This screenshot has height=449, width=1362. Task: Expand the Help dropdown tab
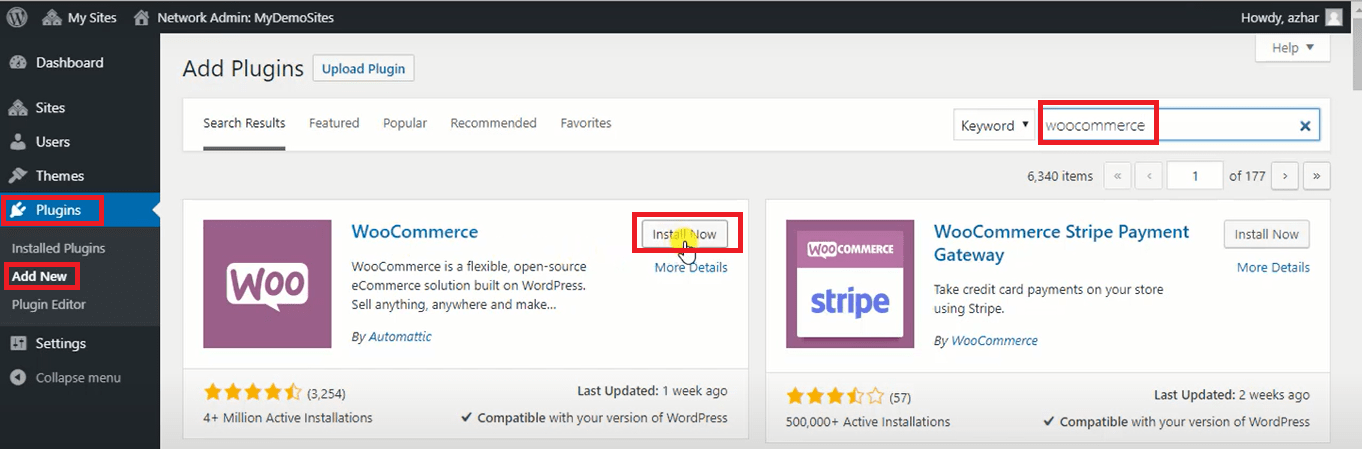pyautogui.click(x=1293, y=48)
